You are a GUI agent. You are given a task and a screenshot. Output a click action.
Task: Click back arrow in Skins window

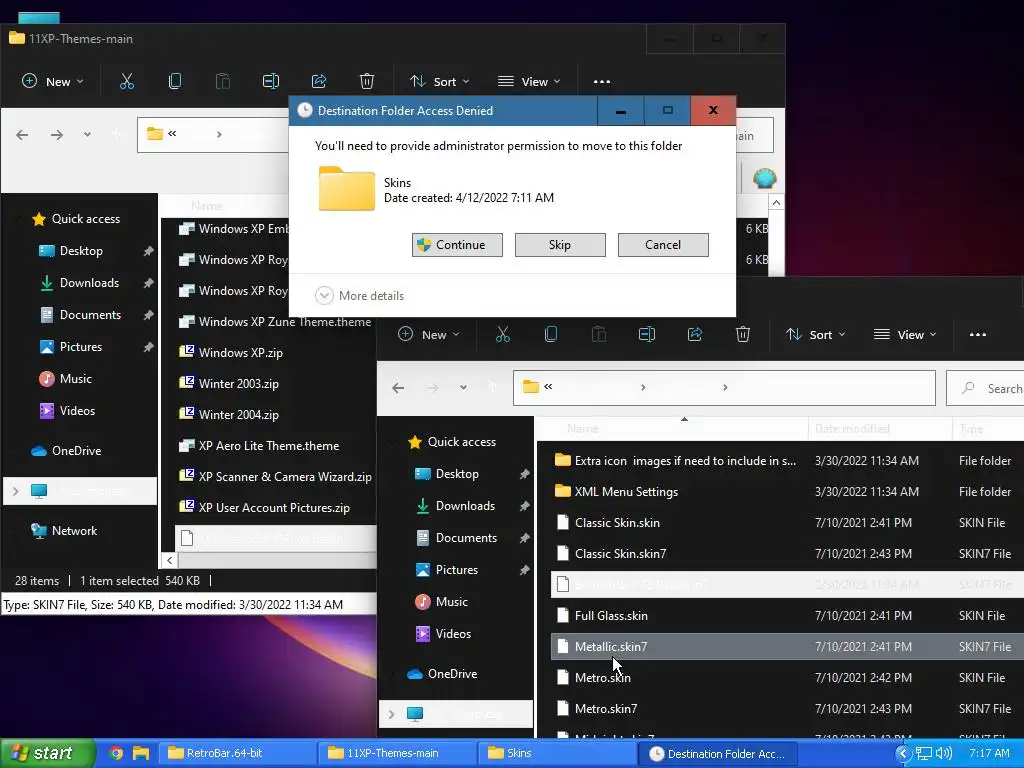tap(398, 388)
